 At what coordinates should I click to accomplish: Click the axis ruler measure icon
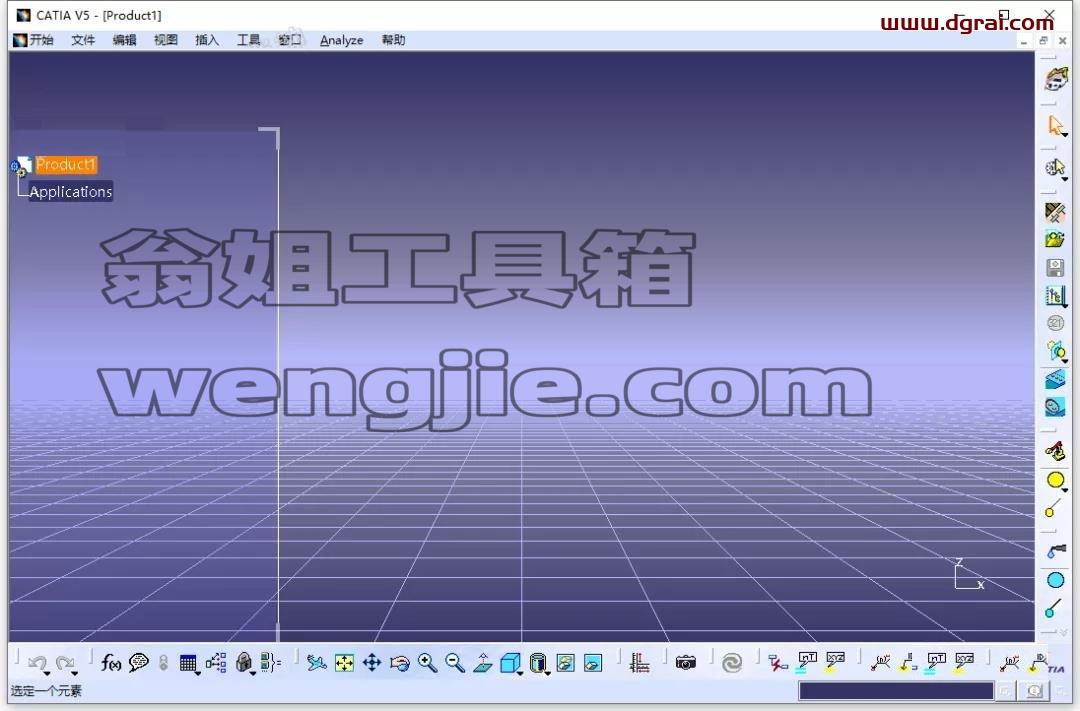click(639, 663)
